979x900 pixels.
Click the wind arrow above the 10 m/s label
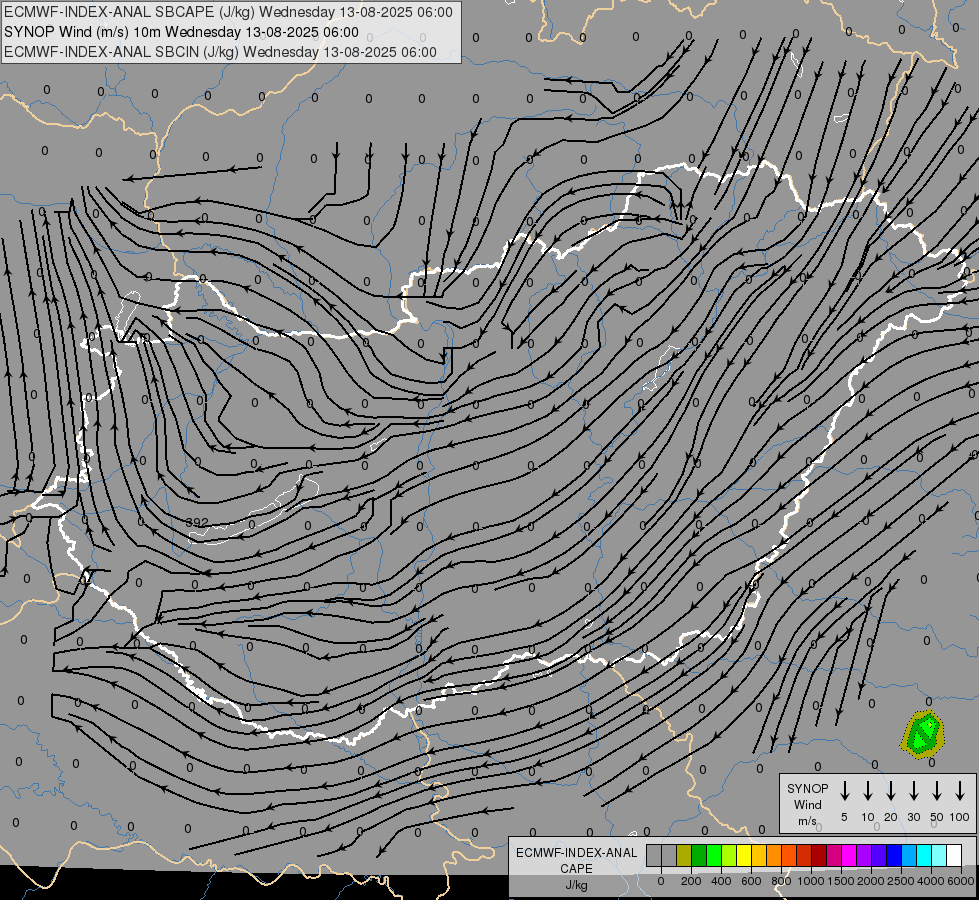(x=867, y=790)
